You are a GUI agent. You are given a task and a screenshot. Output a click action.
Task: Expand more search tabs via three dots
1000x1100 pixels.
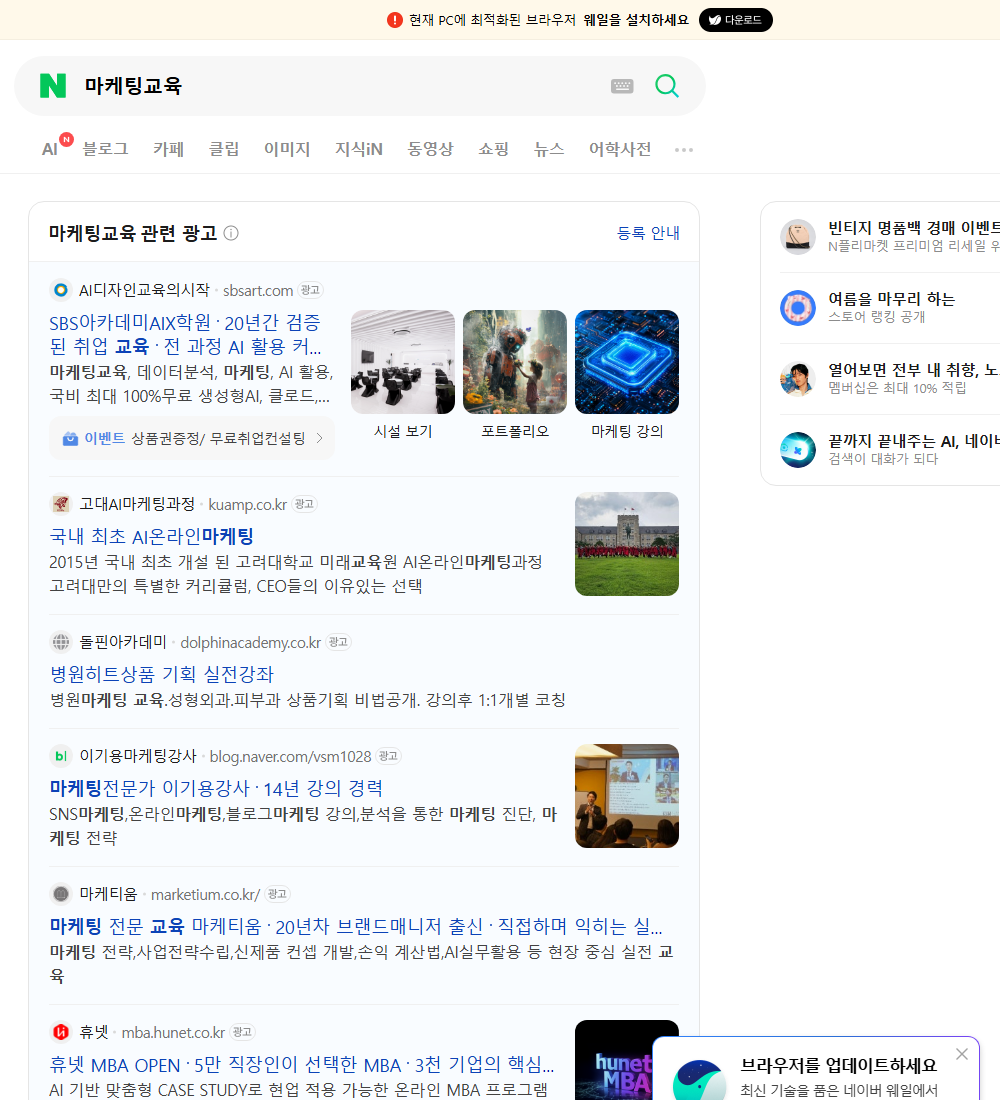[x=684, y=149]
